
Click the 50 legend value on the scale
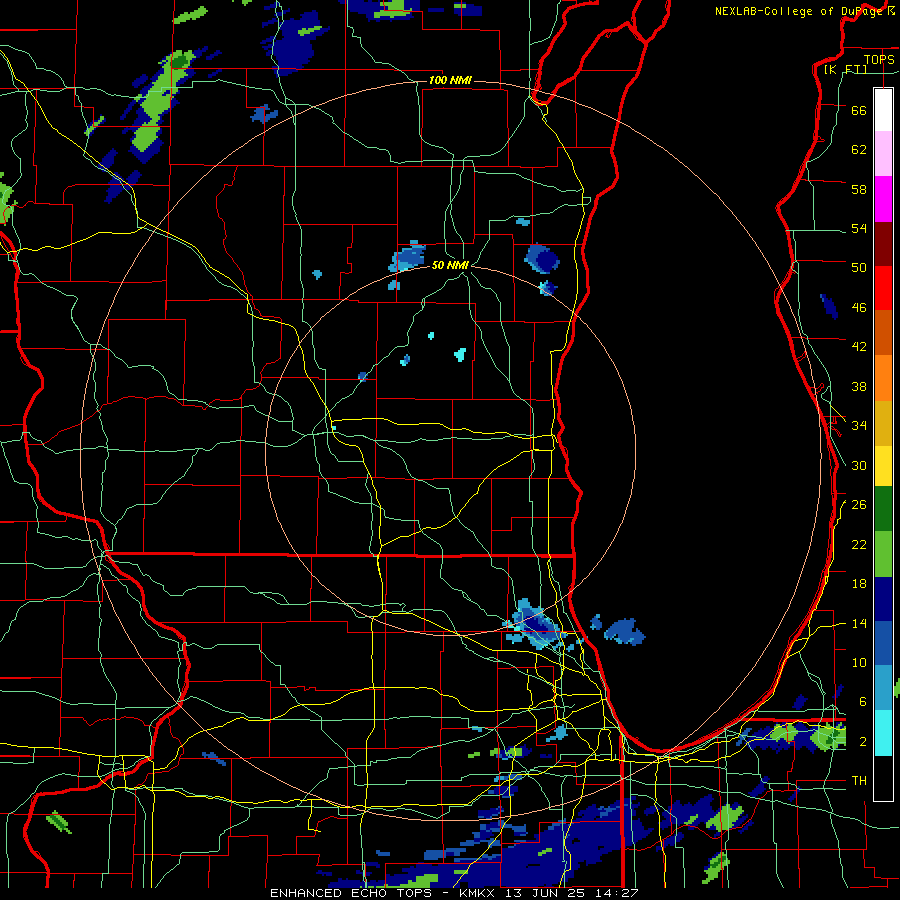pyautogui.click(x=859, y=267)
